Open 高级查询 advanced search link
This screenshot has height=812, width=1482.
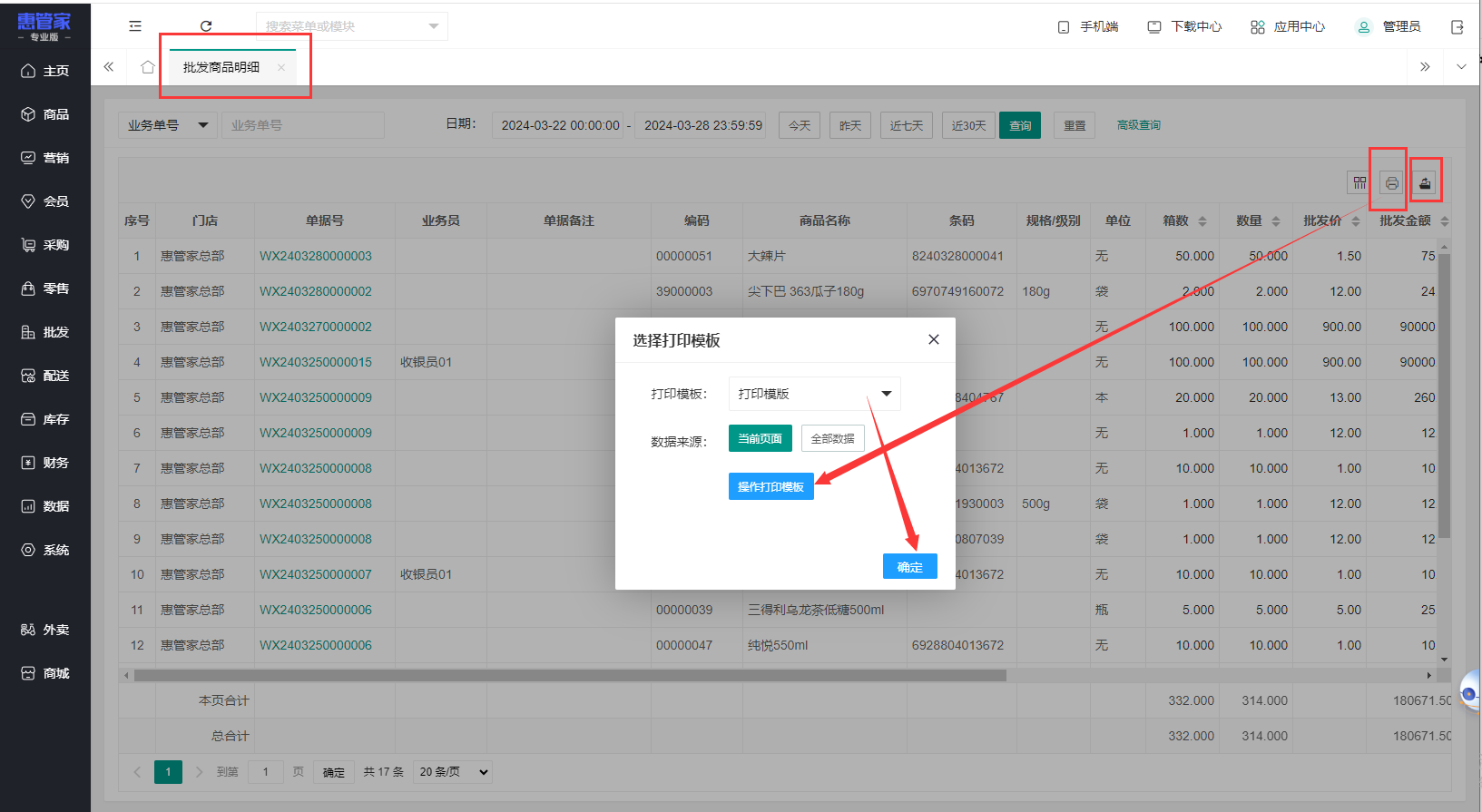pos(1139,125)
